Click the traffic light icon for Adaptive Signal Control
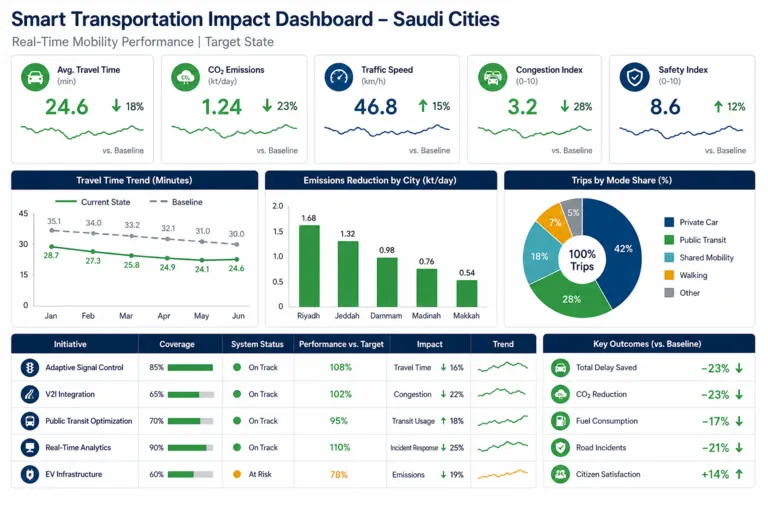This screenshot has width=768, height=512. tap(30, 367)
